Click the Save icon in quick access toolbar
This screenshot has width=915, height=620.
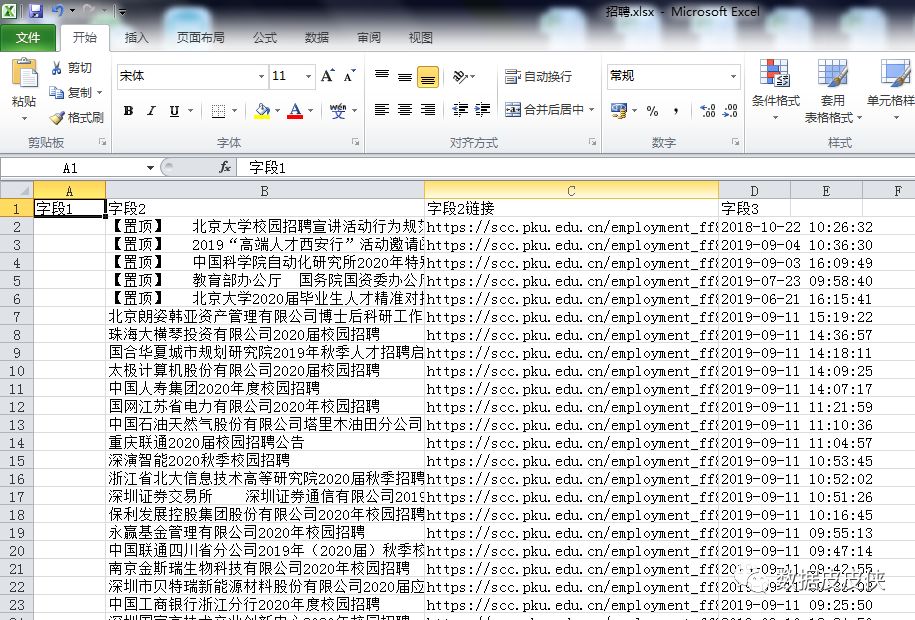36,11
